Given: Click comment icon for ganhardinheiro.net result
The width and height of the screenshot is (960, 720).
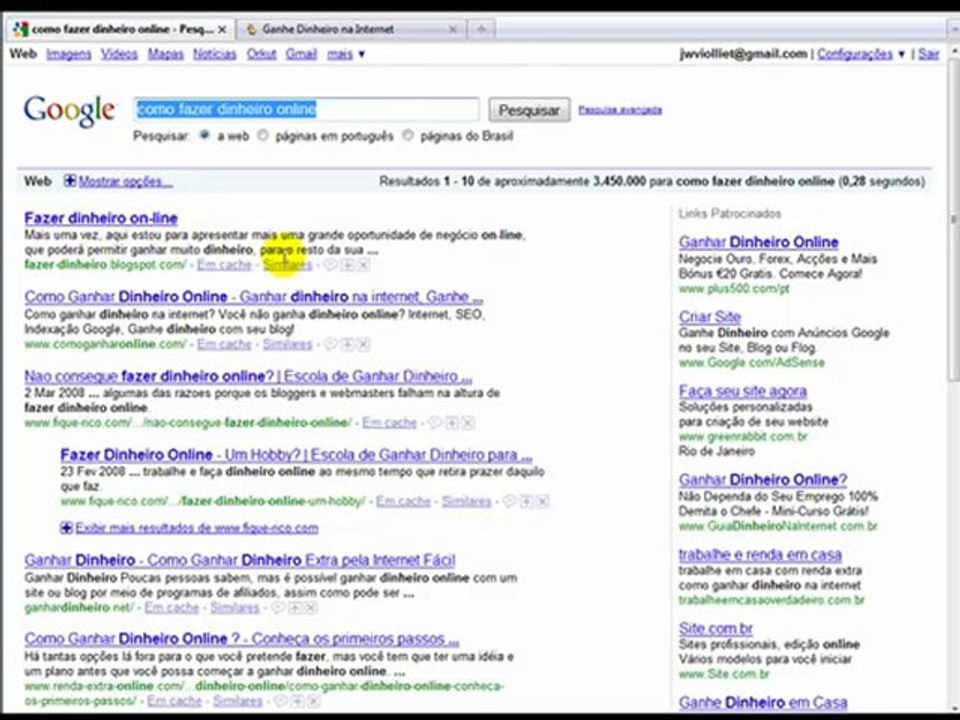Looking at the screenshot, I should 278,607.
